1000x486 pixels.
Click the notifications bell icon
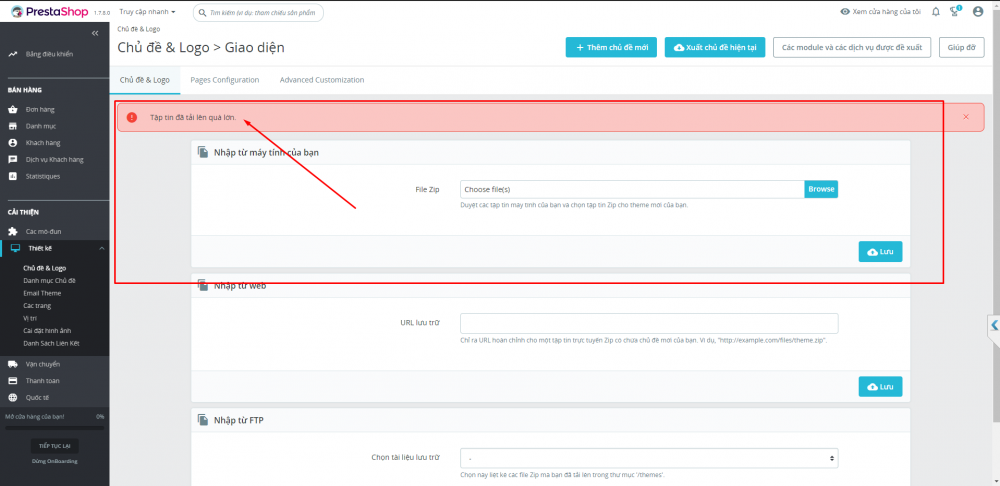[x=936, y=11]
